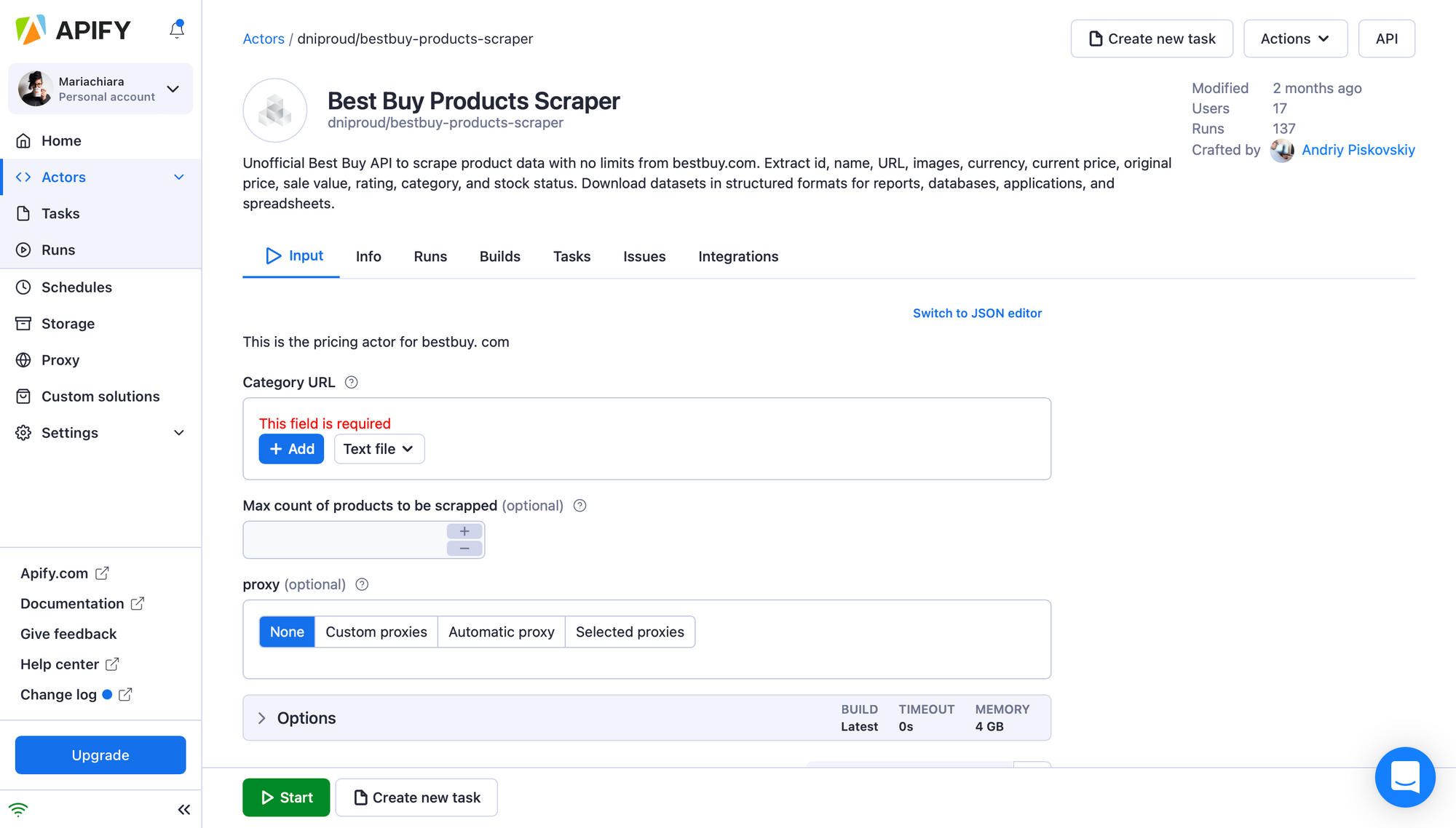Open the chat support bubble
This screenshot has height=828, width=1456.
(x=1405, y=777)
